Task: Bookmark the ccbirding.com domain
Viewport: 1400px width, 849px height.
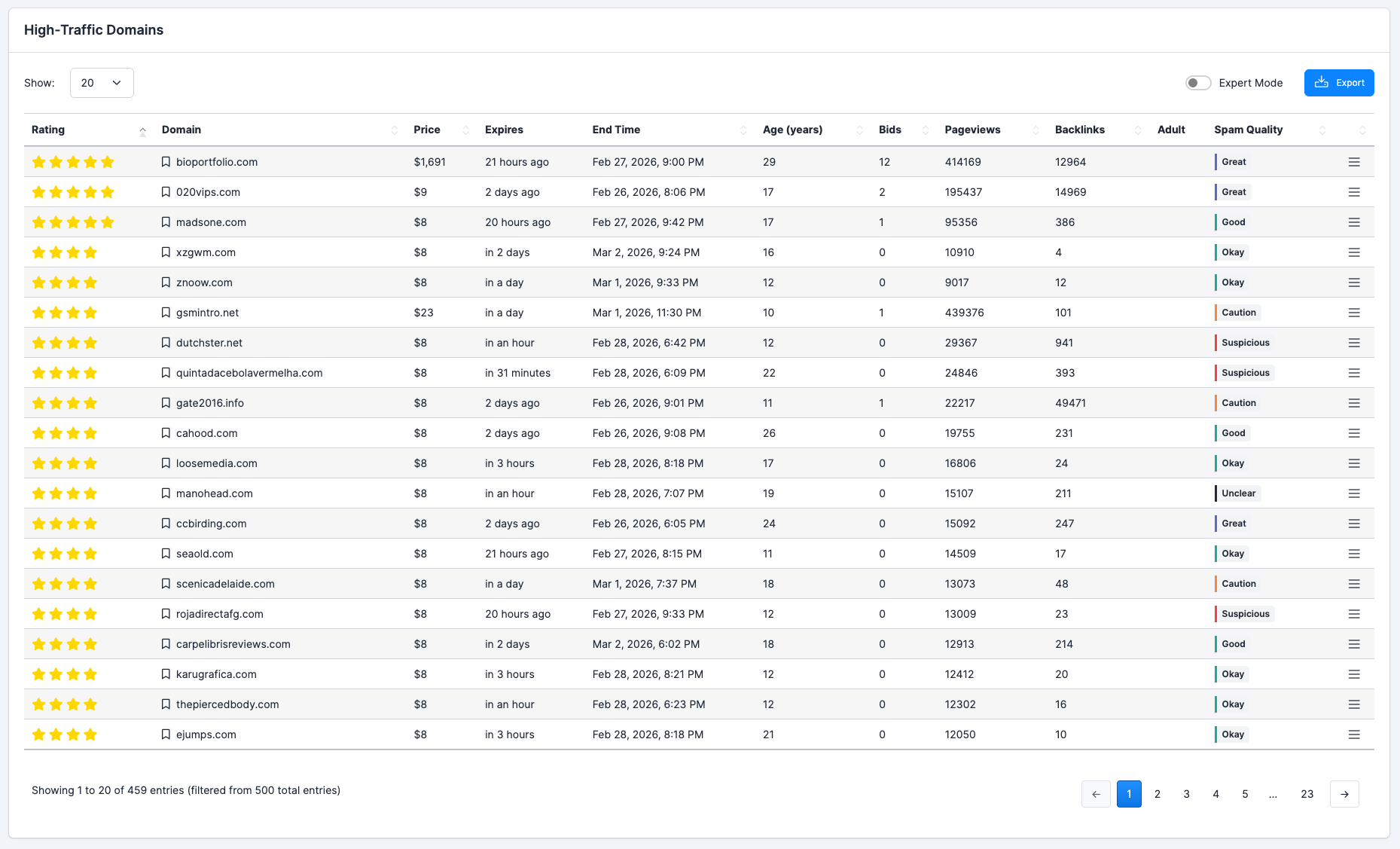Action: click(166, 523)
